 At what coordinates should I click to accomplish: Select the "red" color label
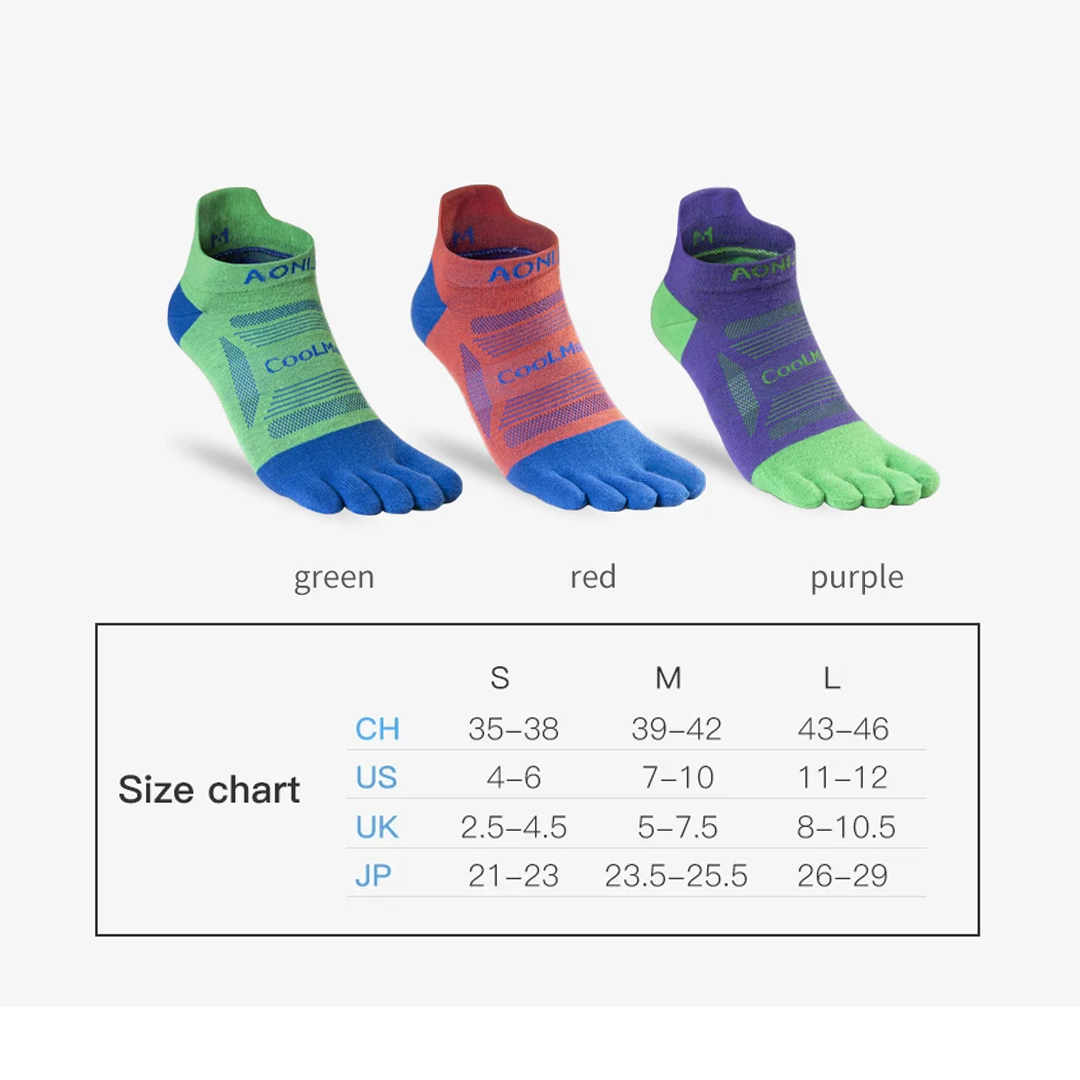coord(592,577)
